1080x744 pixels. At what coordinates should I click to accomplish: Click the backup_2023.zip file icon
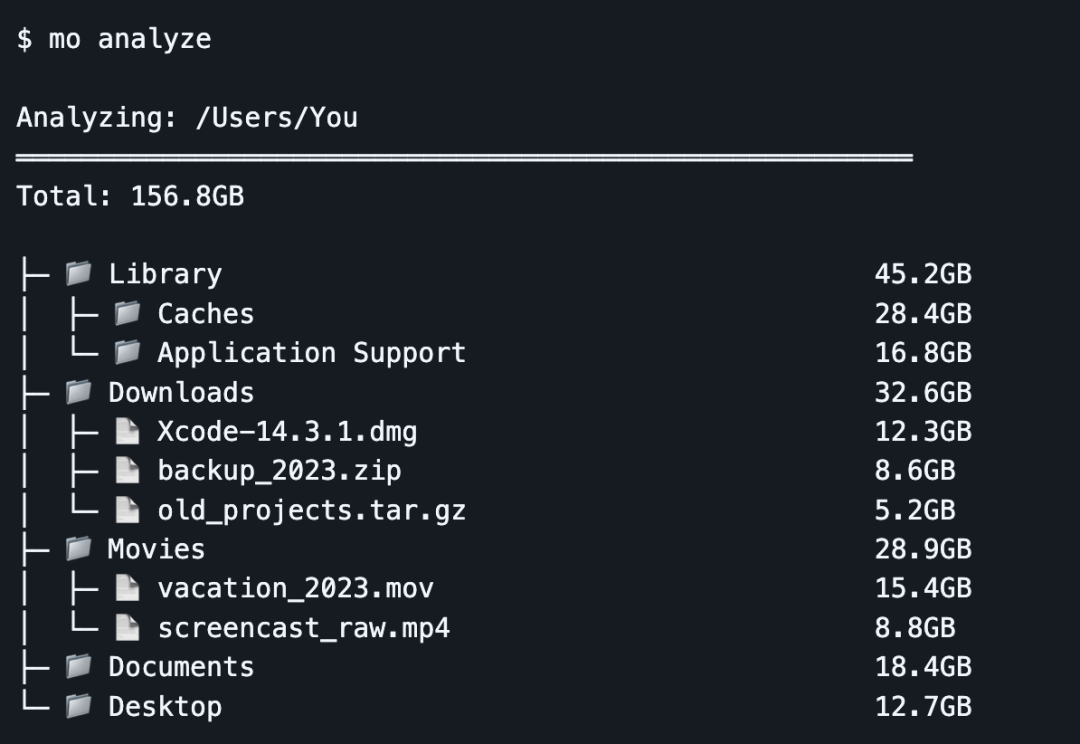pyautogui.click(x=127, y=471)
